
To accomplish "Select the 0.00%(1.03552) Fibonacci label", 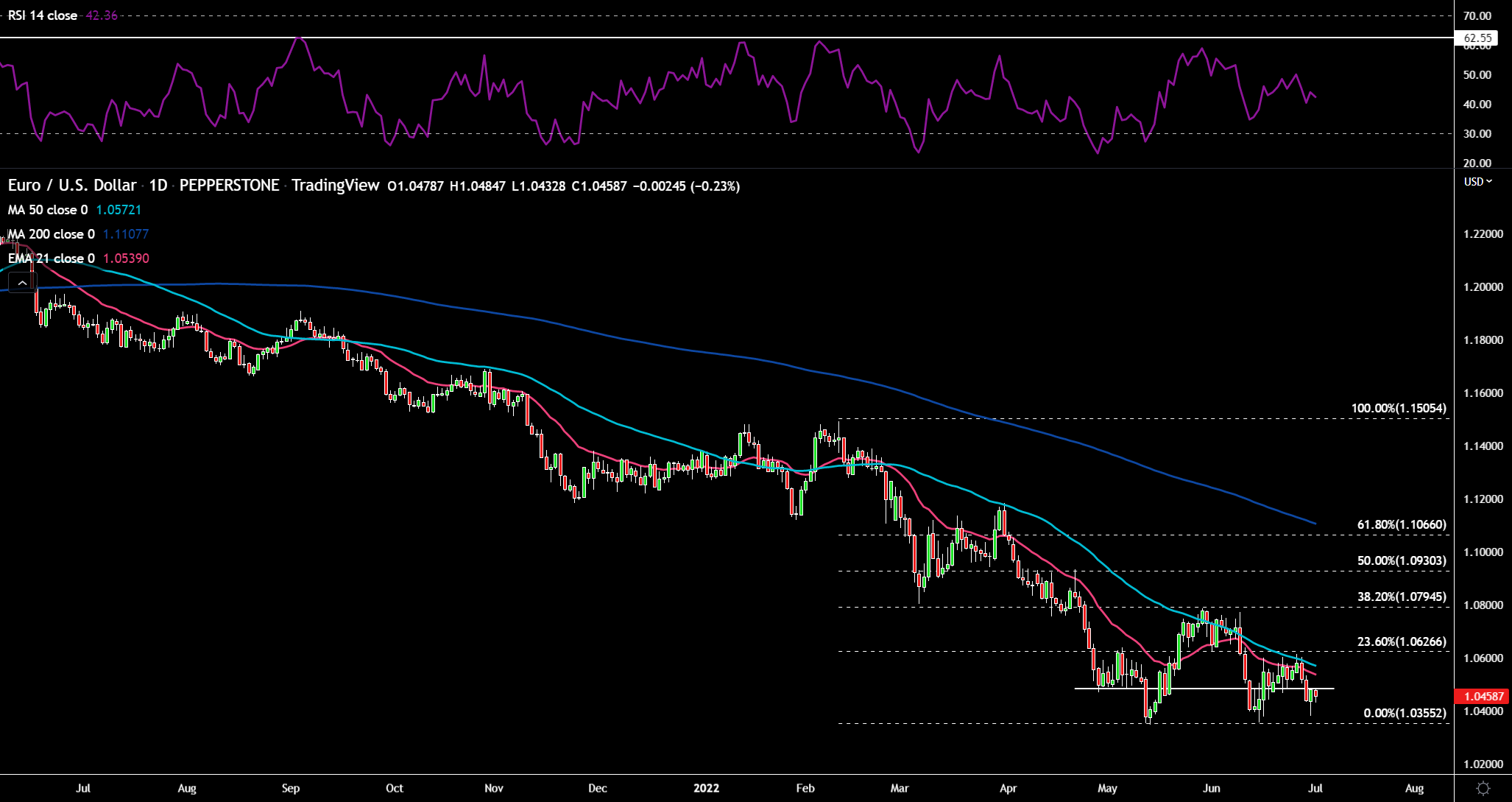I will click(x=1405, y=713).
